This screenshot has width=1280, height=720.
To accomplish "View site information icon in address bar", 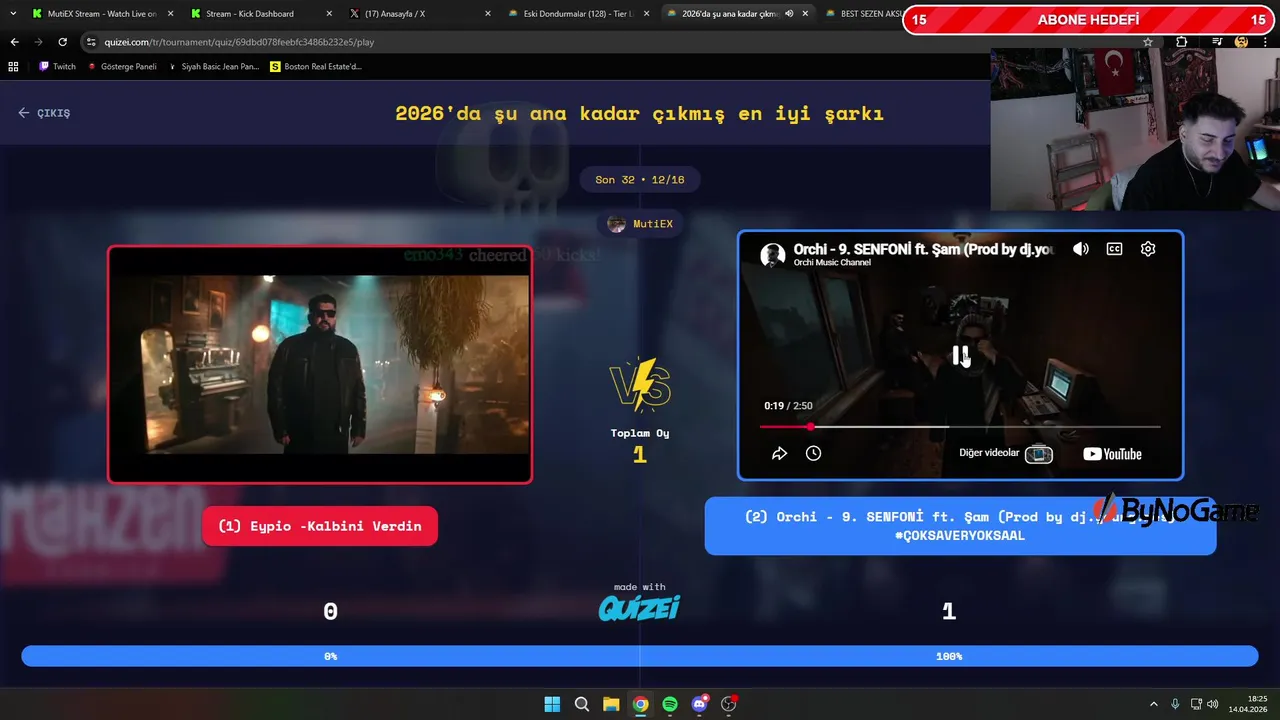I will [x=91, y=42].
